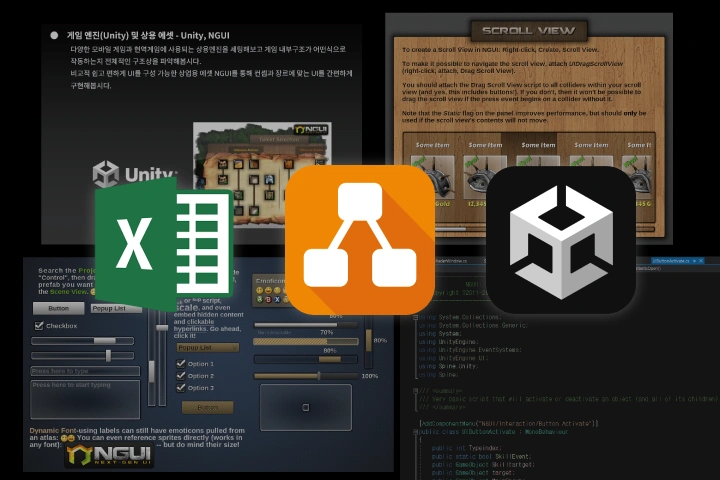Click the 'using UnityEngine.EventSystems;' code line

[x=470, y=350]
